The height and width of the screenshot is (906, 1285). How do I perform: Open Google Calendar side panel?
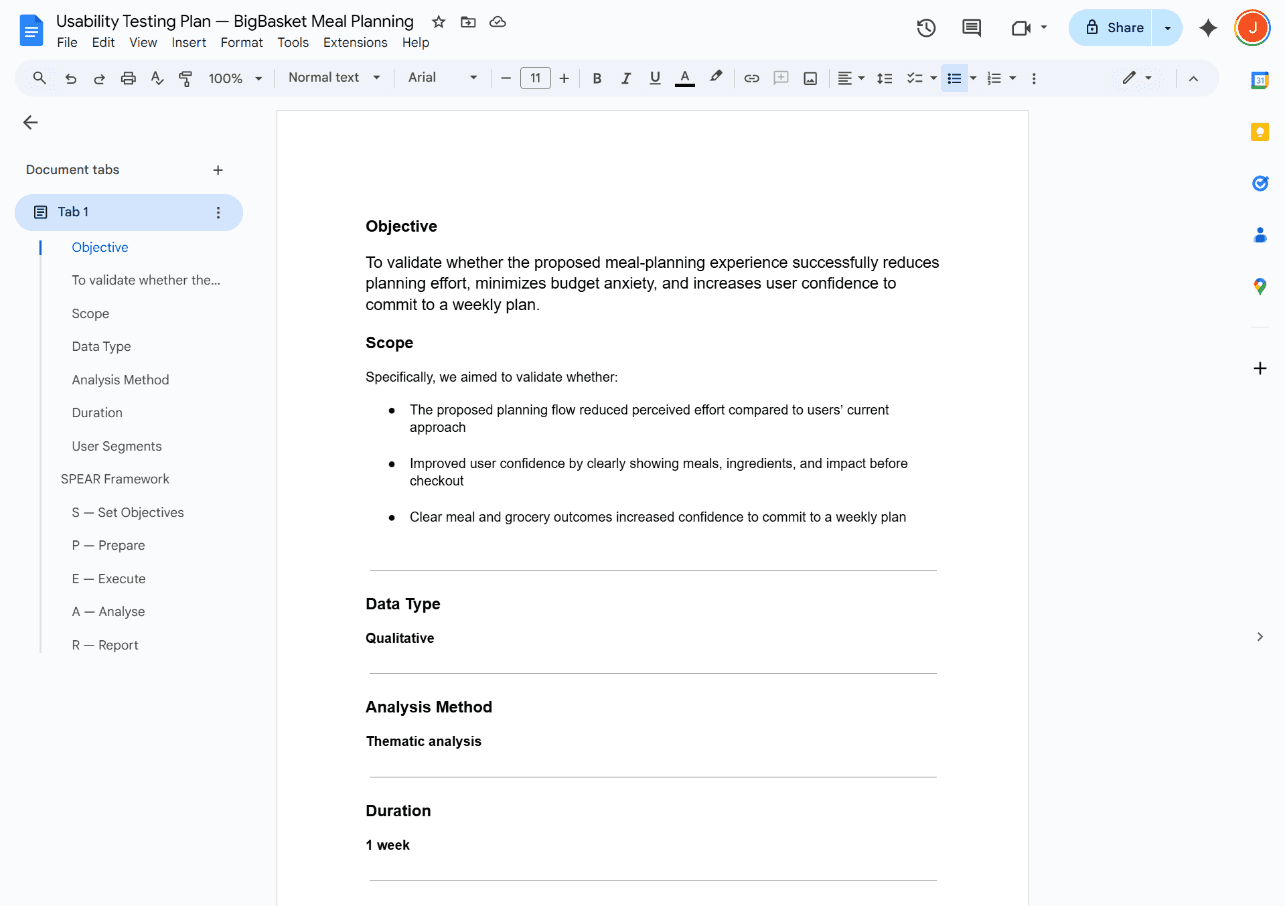1260,81
